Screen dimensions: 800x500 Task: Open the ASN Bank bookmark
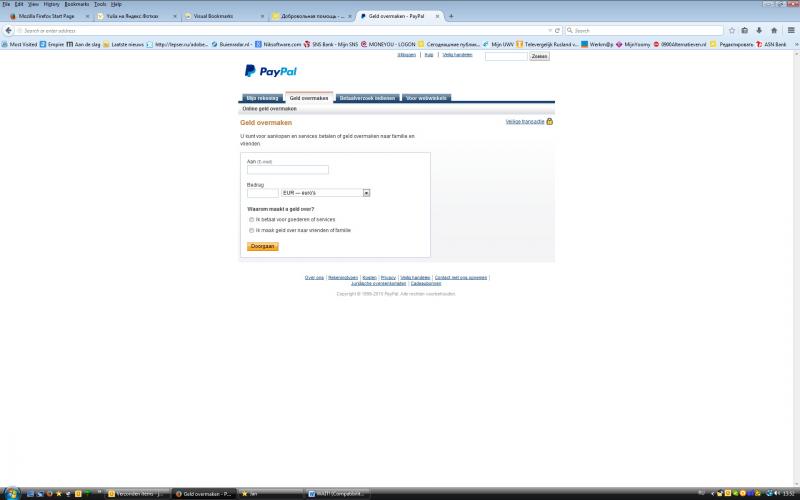[x=771, y=44]
